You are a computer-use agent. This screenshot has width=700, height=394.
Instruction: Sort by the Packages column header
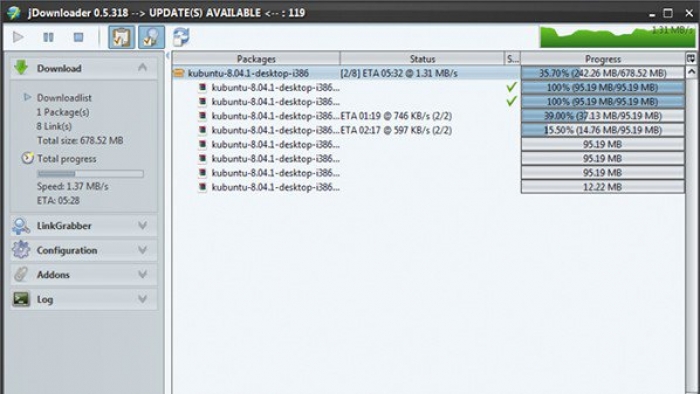(256, 59)
